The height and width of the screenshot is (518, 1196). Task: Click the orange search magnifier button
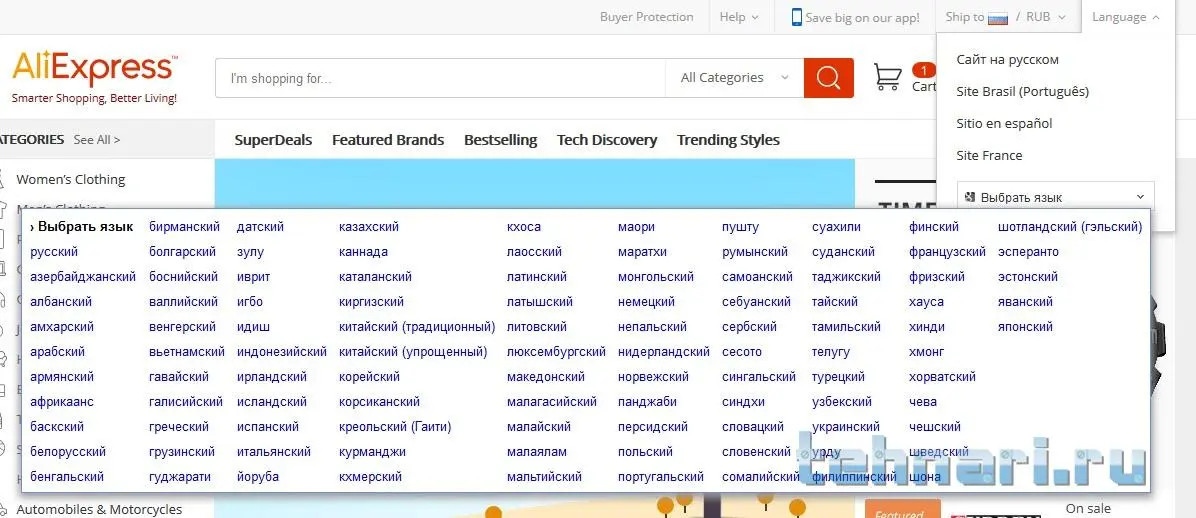point(828,78)
